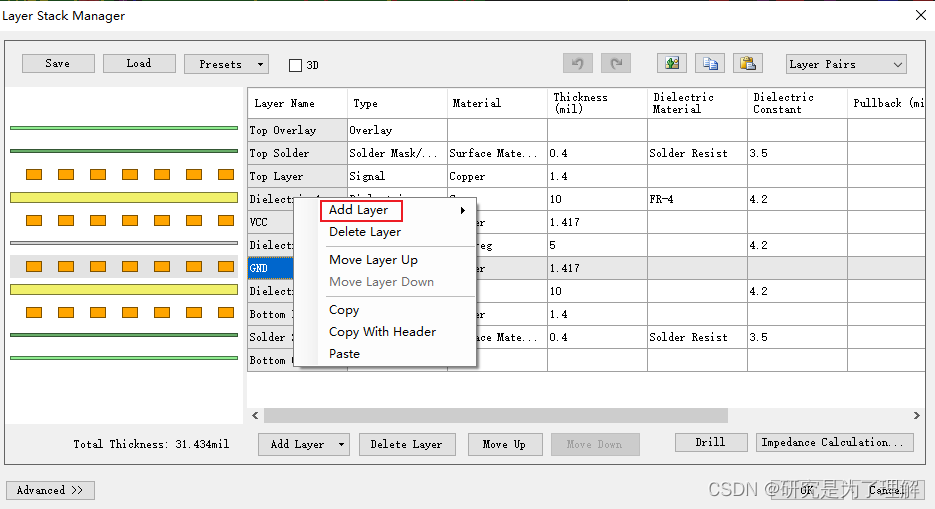Close the Layer Stack Manager window

(x=921, y=15)
